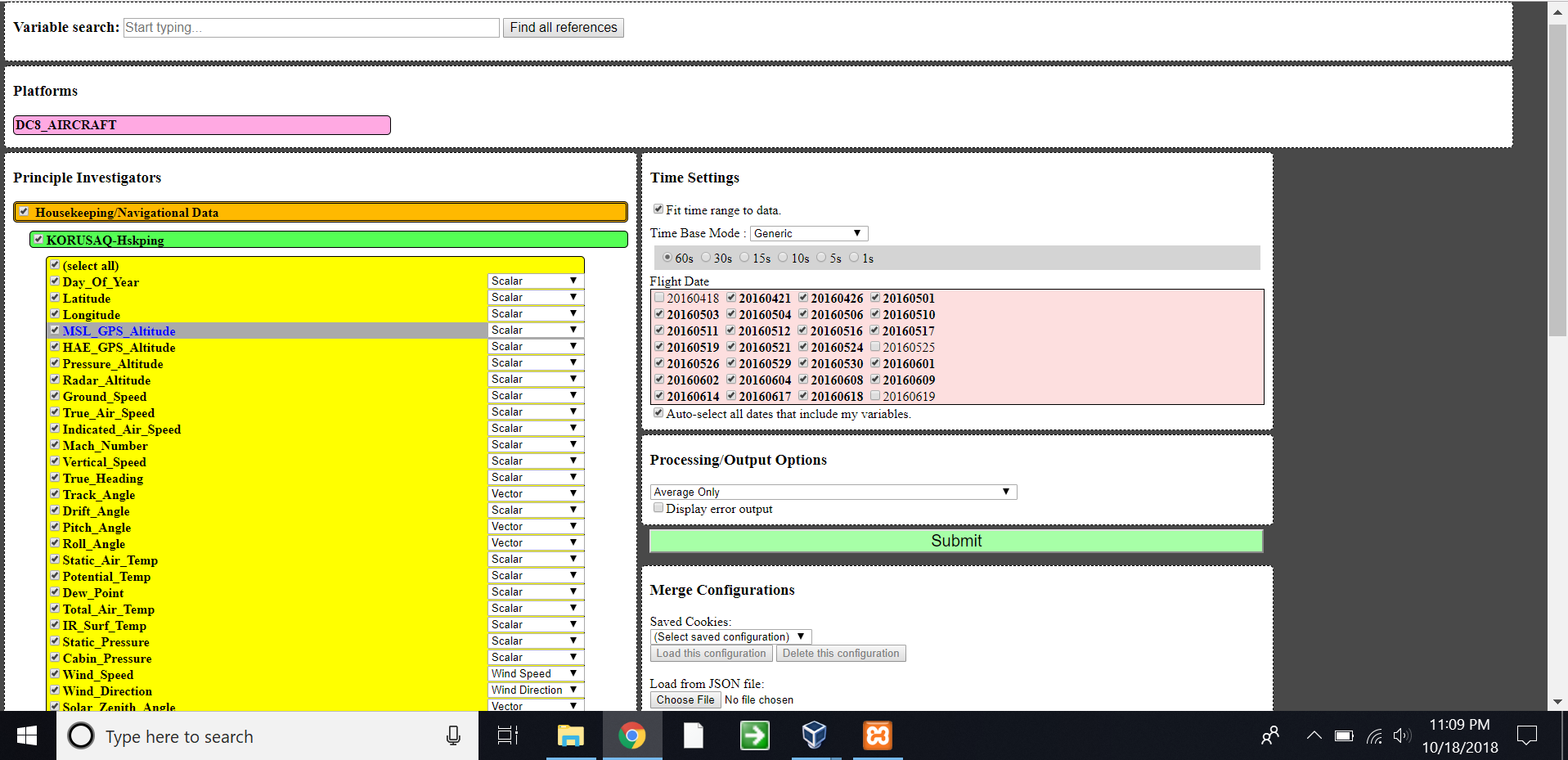Viewport: 1568px width, 760px height.
Task: Click scrollbar down arrow
Action: (1557, 702)
